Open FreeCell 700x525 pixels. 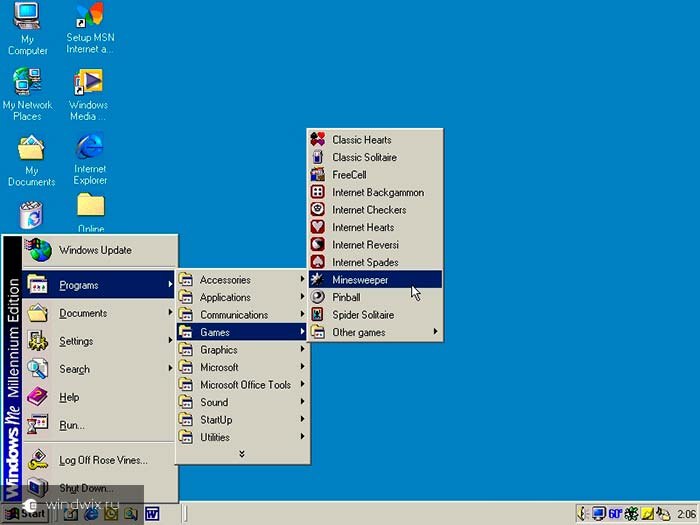click(x=375, y=175)
